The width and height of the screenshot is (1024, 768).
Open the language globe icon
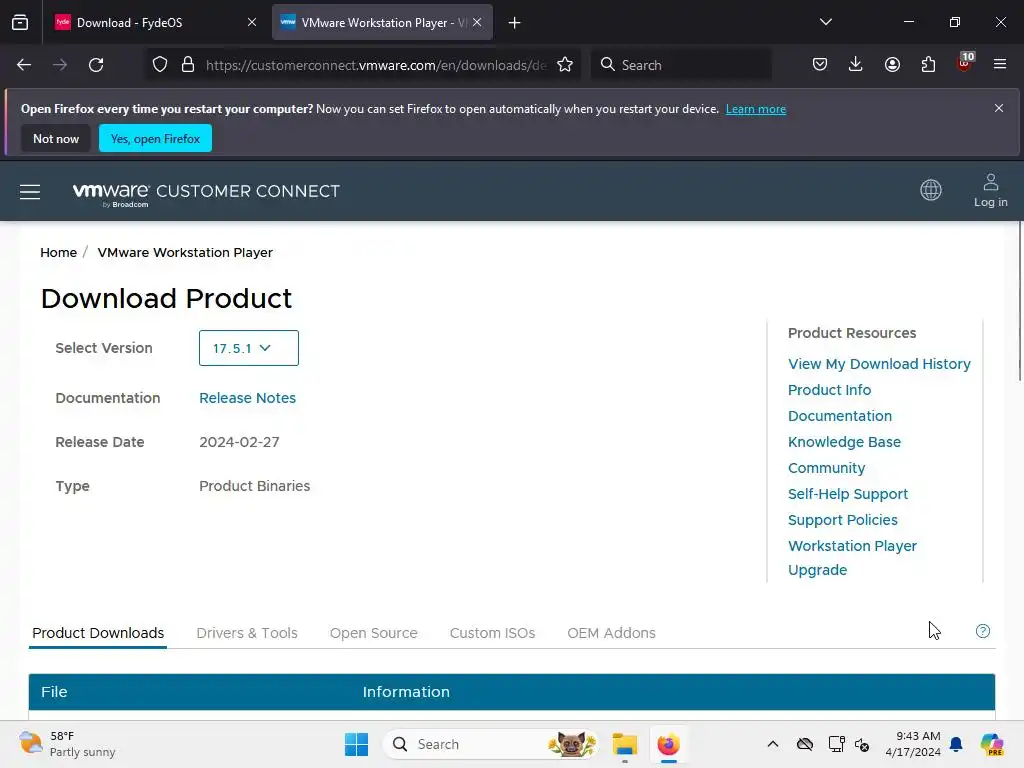click(931, 190)
